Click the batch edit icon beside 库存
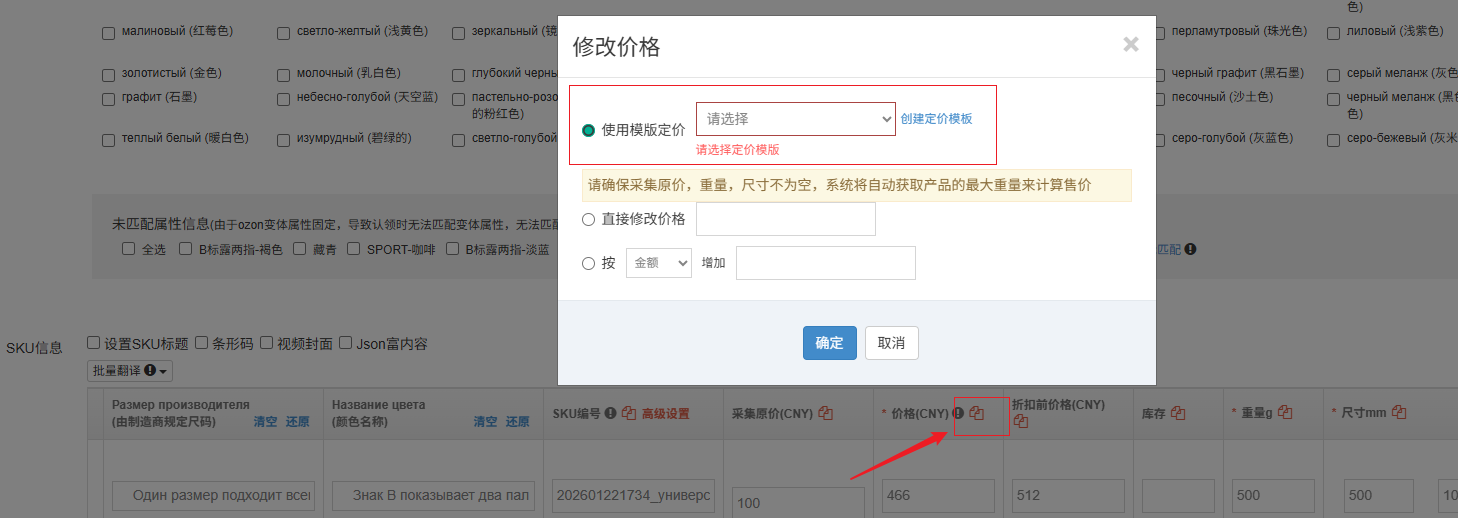The width and height of the screenshot is (1458, 518). (x=1178, y=413)
